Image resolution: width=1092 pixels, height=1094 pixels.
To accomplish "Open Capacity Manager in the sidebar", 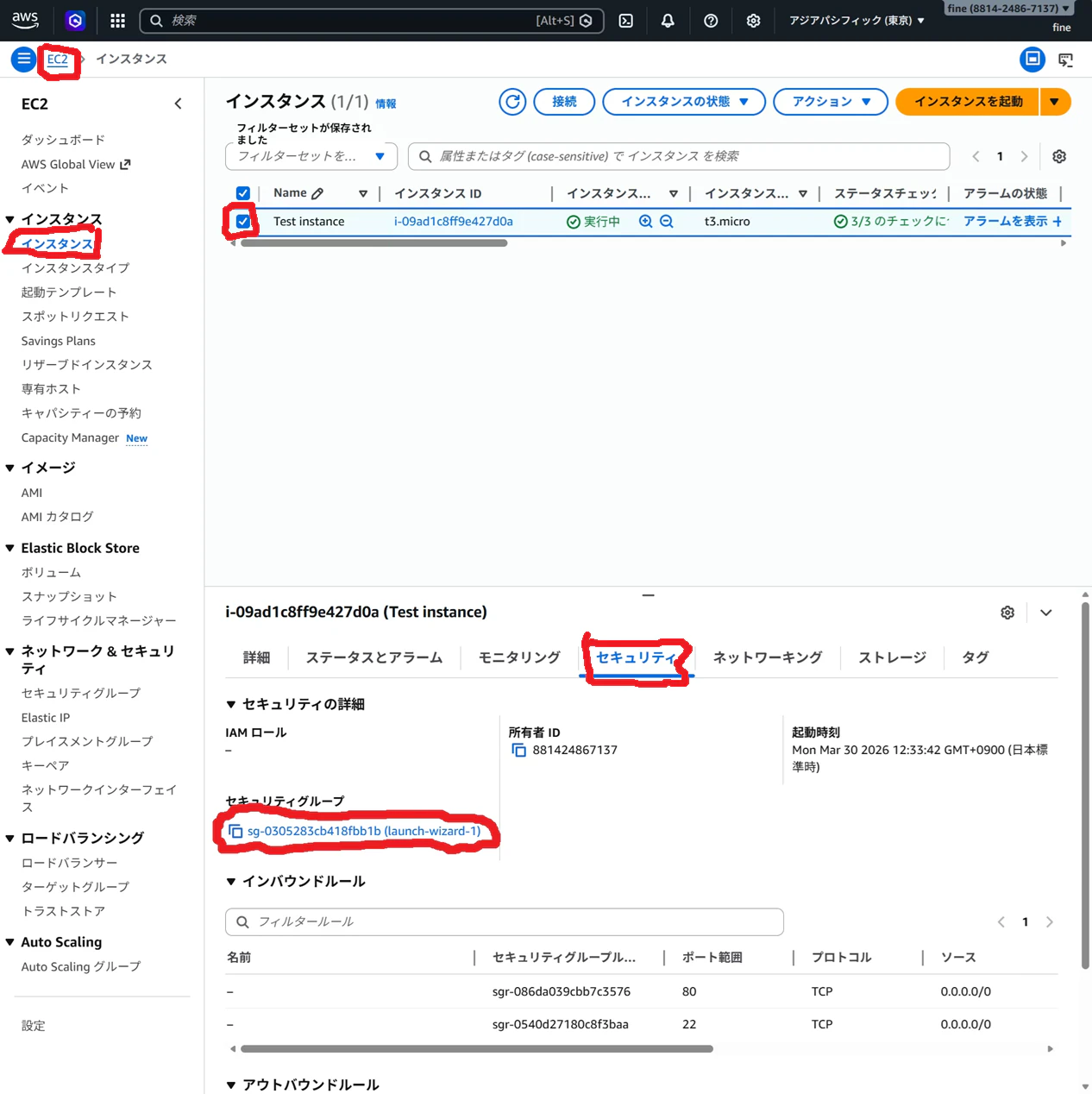I will [x=70, y=438].
